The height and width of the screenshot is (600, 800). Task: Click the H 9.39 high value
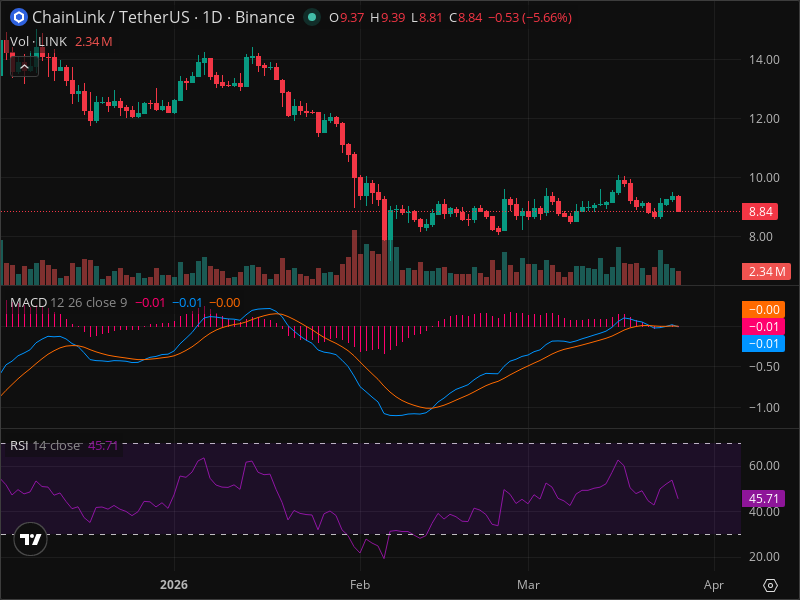(x=388, y=18)
